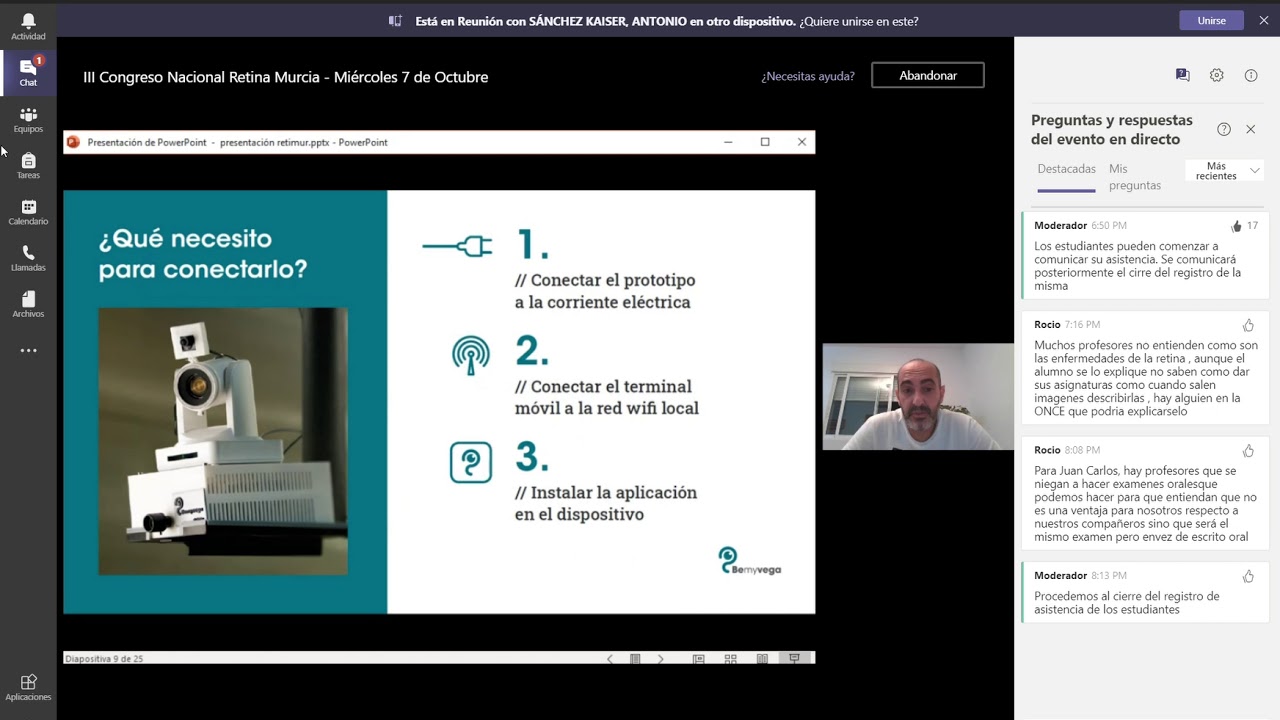
Task: Go to previous slide arrow in PowerPoint
Action: [610, 659]
